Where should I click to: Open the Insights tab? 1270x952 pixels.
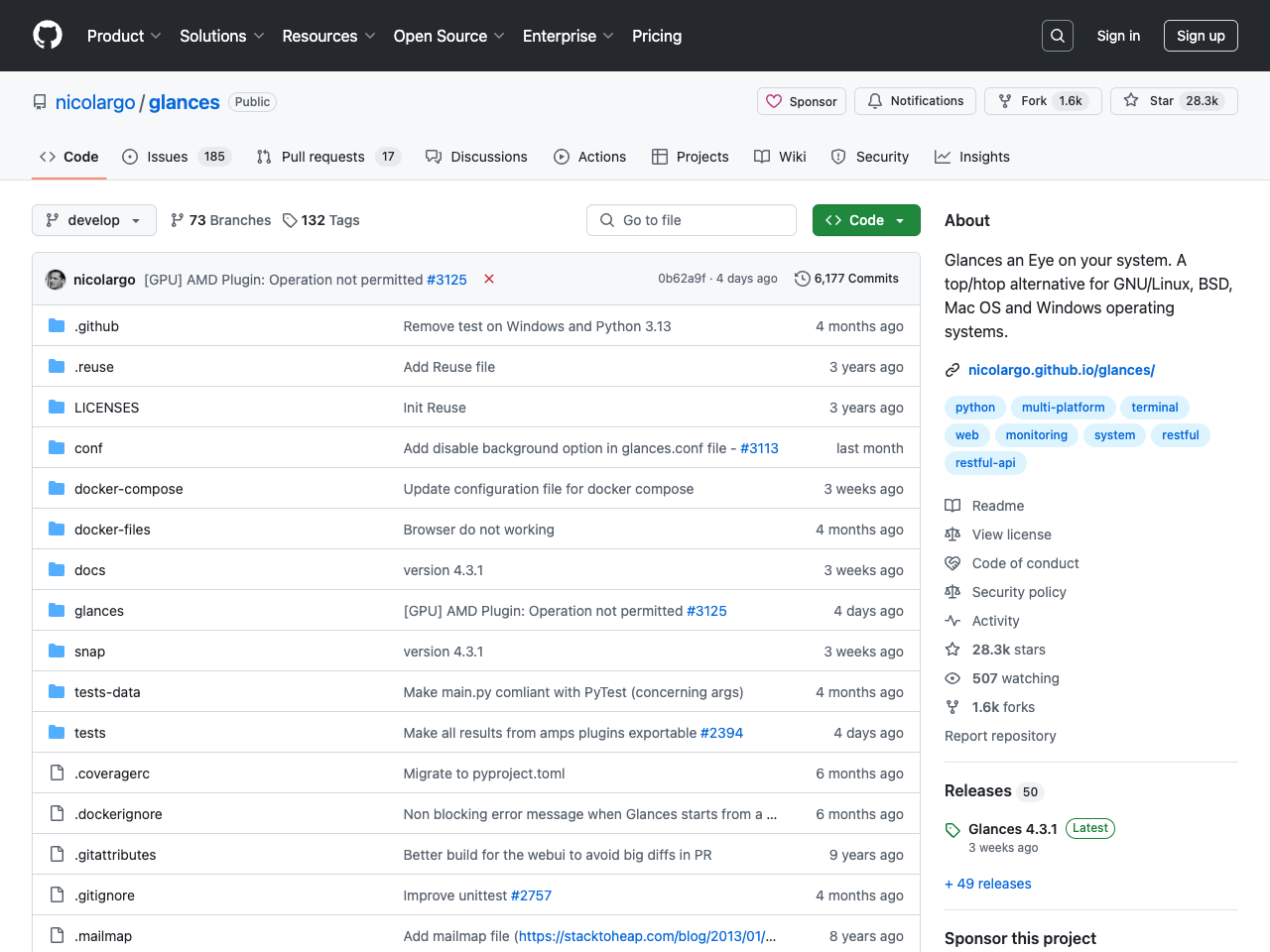(x=971, y=157)
